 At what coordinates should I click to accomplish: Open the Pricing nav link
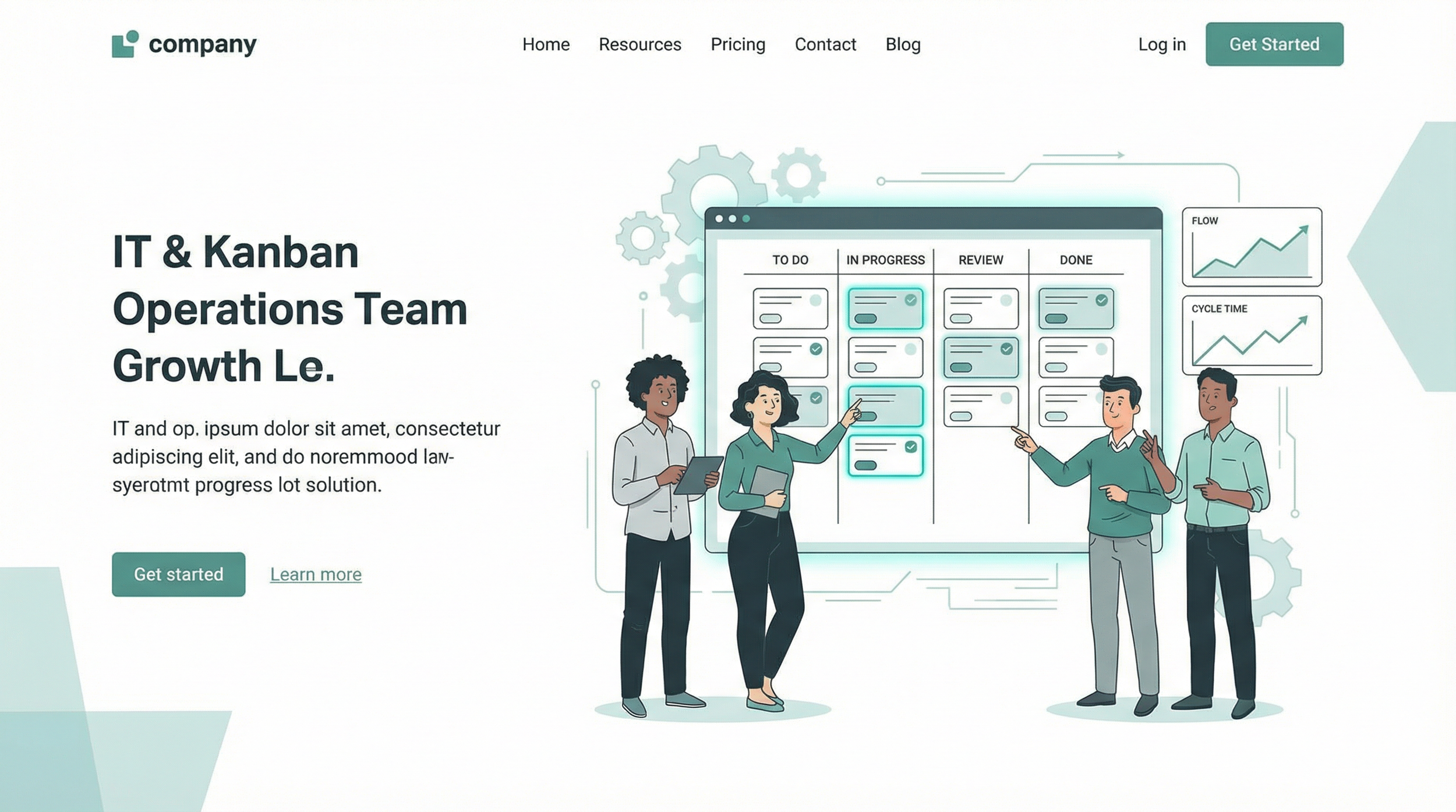tap(737, 44)
